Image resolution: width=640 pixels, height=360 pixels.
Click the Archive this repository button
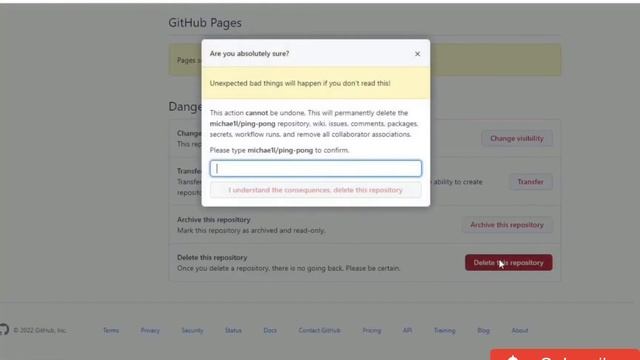click(507, 225)
